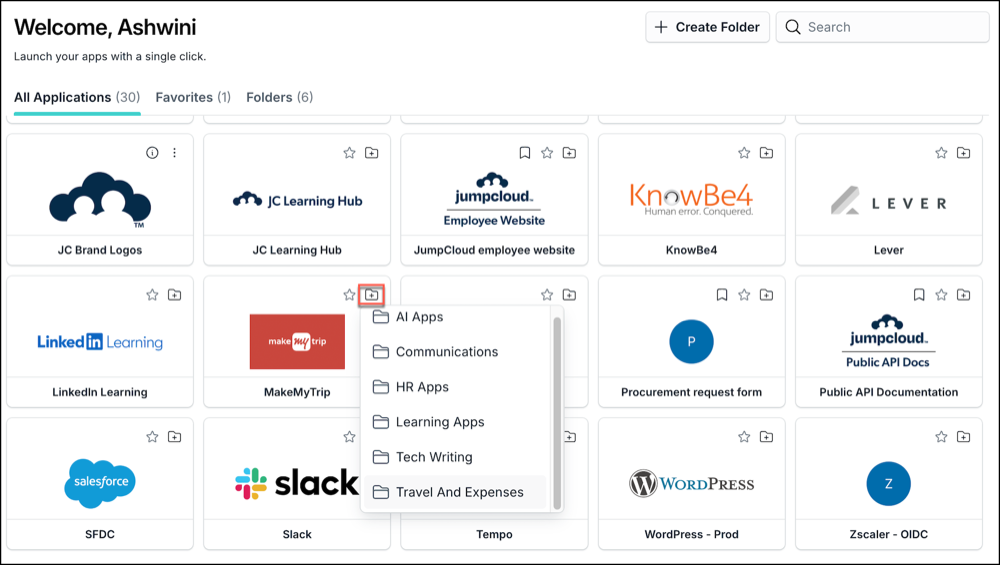Select HR Apps folder option
1000x565 pixels.
tap(455, 387)
